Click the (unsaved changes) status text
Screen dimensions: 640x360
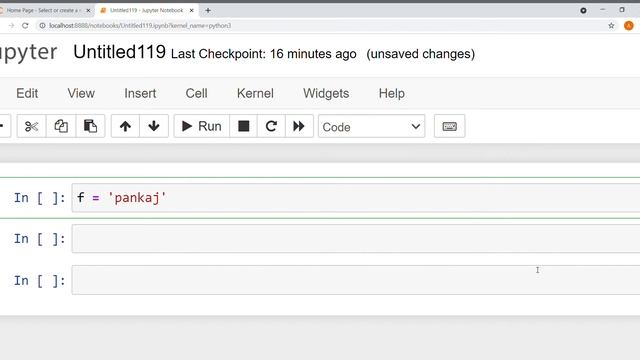(421, 54)
